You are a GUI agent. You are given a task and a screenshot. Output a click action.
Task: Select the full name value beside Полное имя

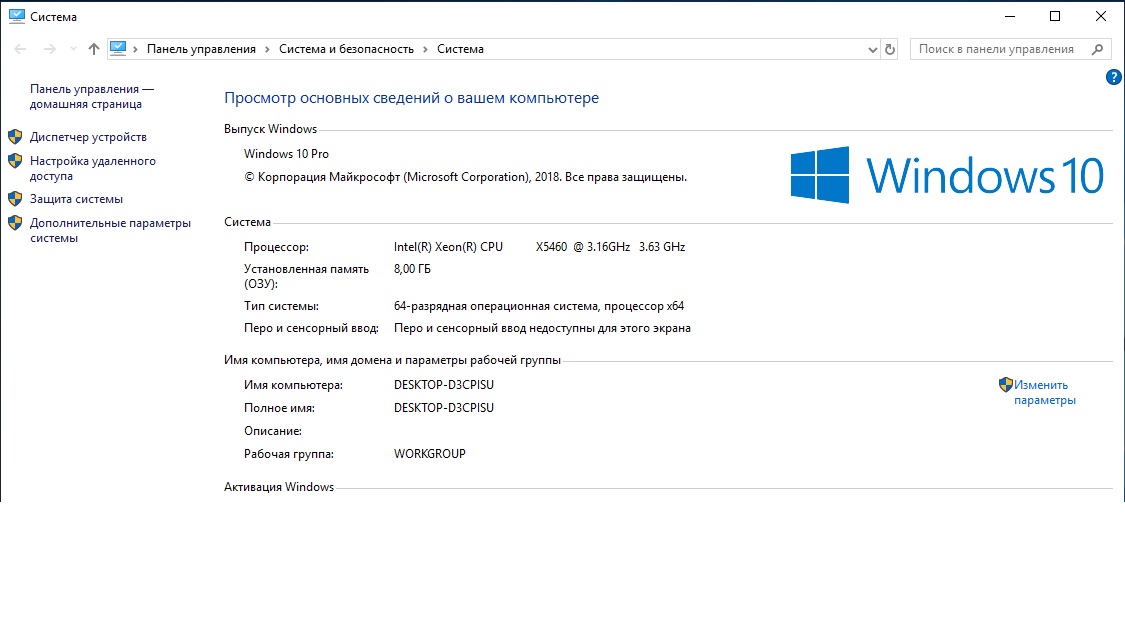[443, 408]
